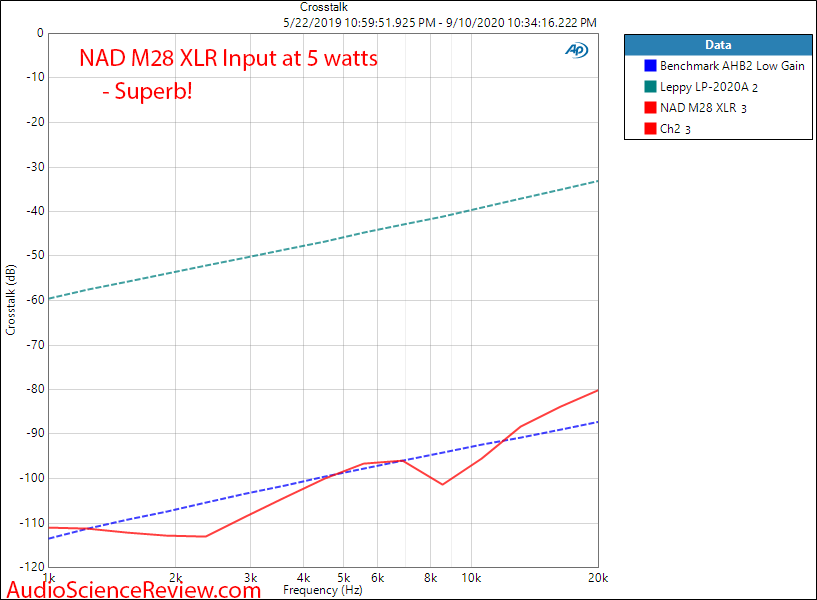Screen dimensions: 817x600
Task: Click the "20k" frequency tick label
Action: point(598,578)
